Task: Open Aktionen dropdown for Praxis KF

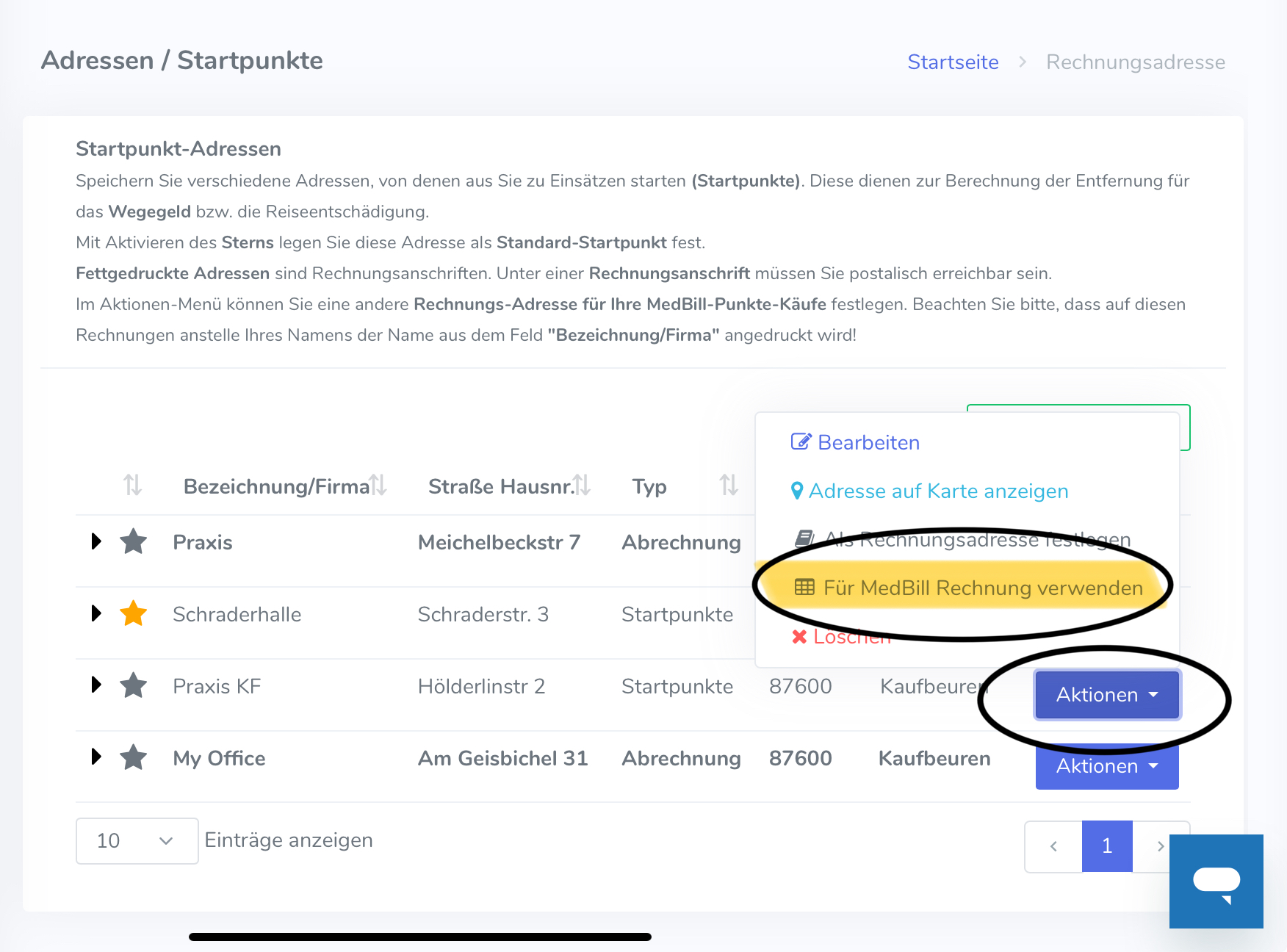Action: coord(1106,695)
